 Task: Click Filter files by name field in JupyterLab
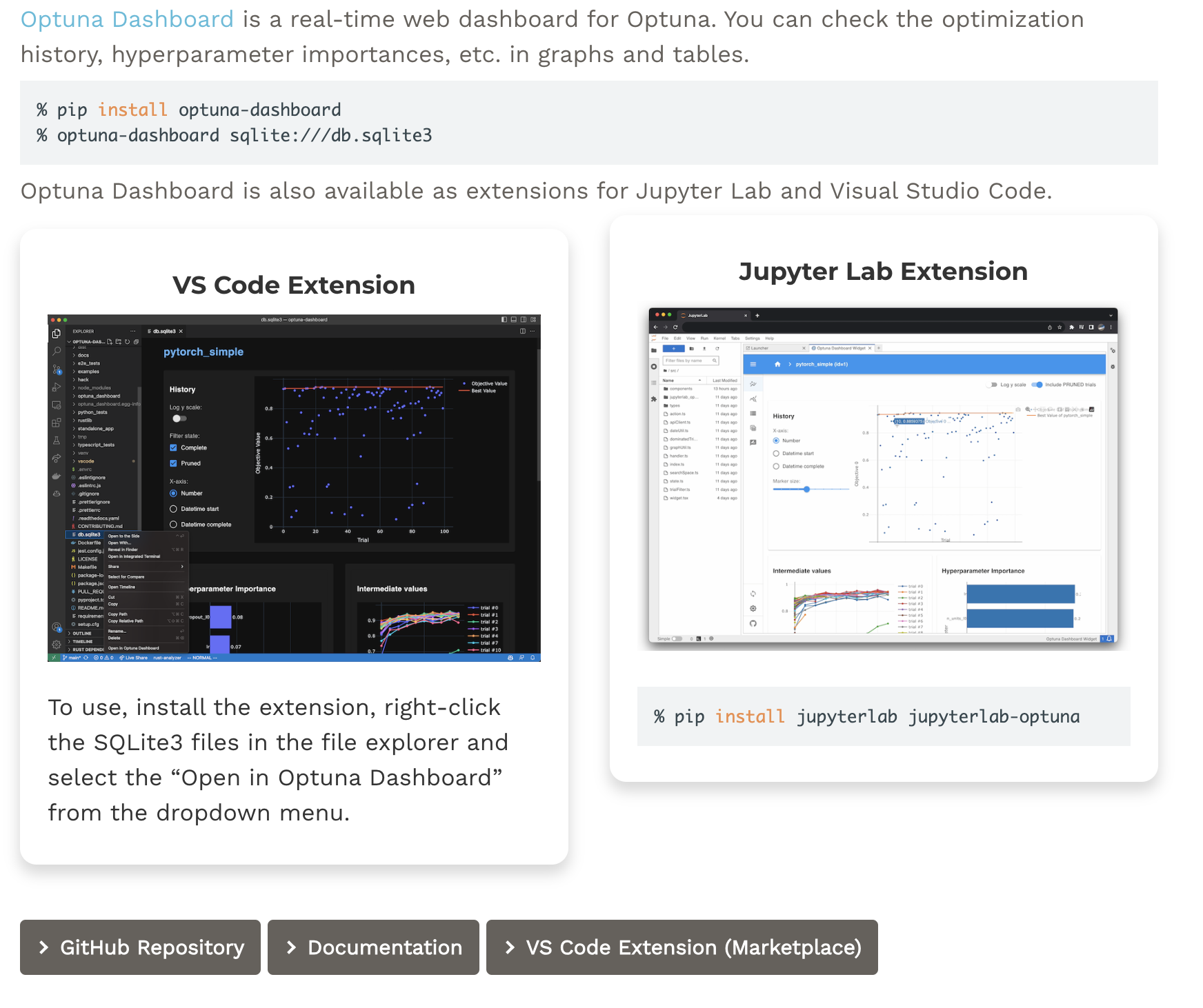point(690,361)
